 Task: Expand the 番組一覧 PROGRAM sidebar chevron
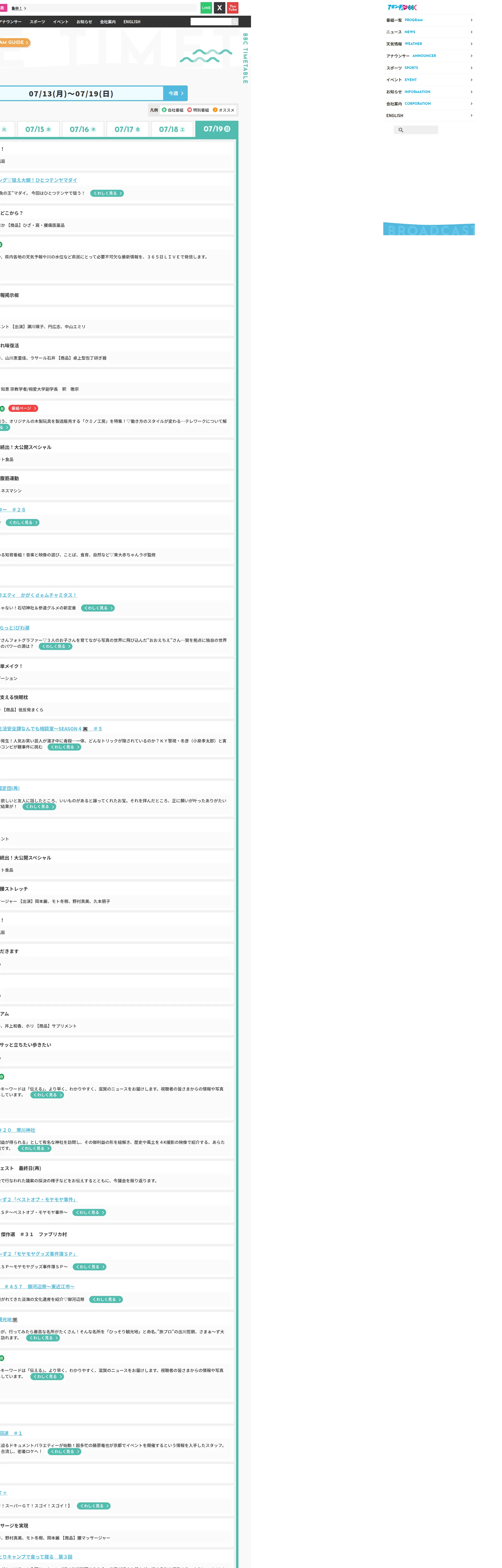pyautogui.click(x=471, y=20)
